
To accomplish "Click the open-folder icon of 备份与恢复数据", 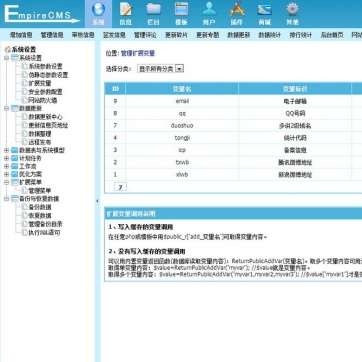I will click(x=15, y=199).
